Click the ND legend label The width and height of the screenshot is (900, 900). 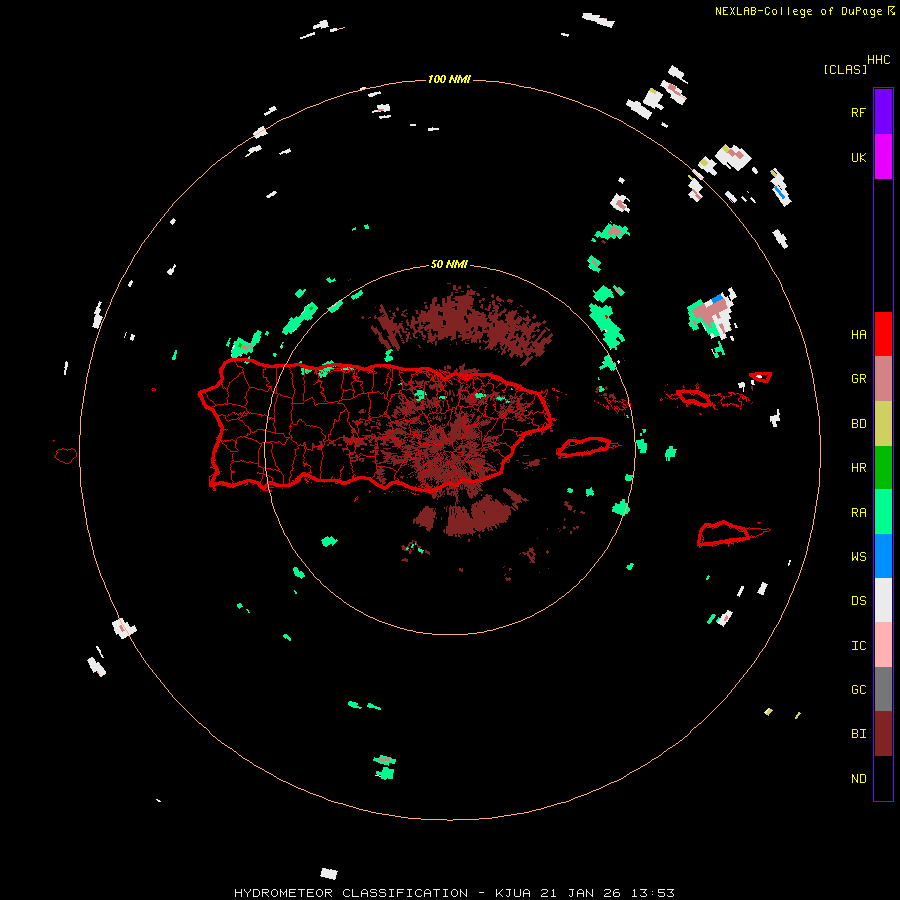(x=858, y=778)
